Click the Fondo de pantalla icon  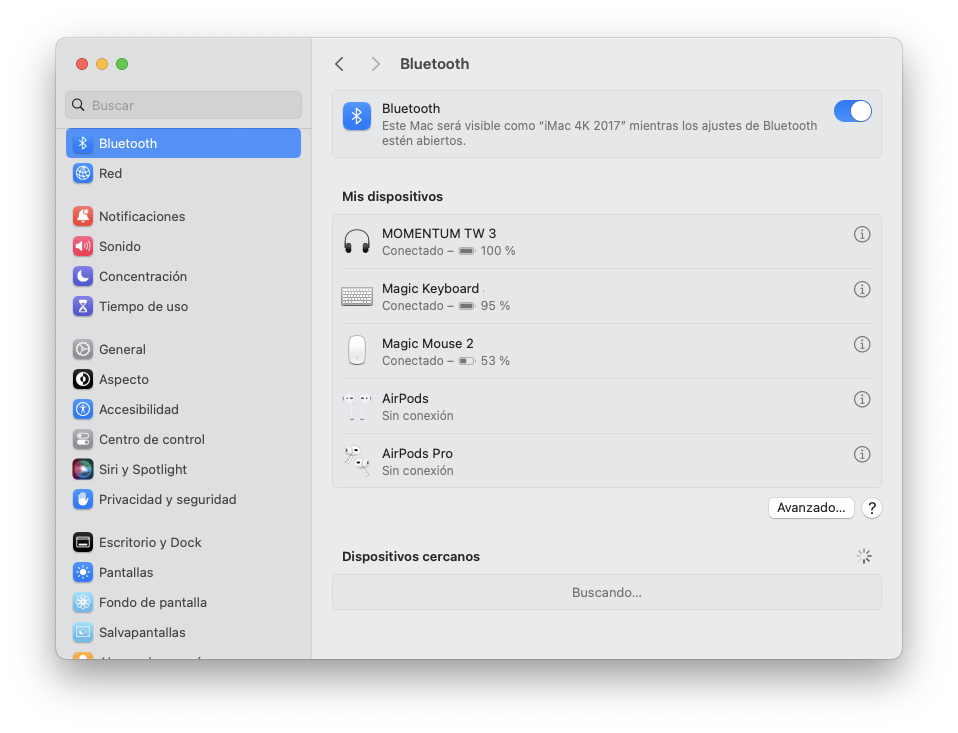point(83,602)
